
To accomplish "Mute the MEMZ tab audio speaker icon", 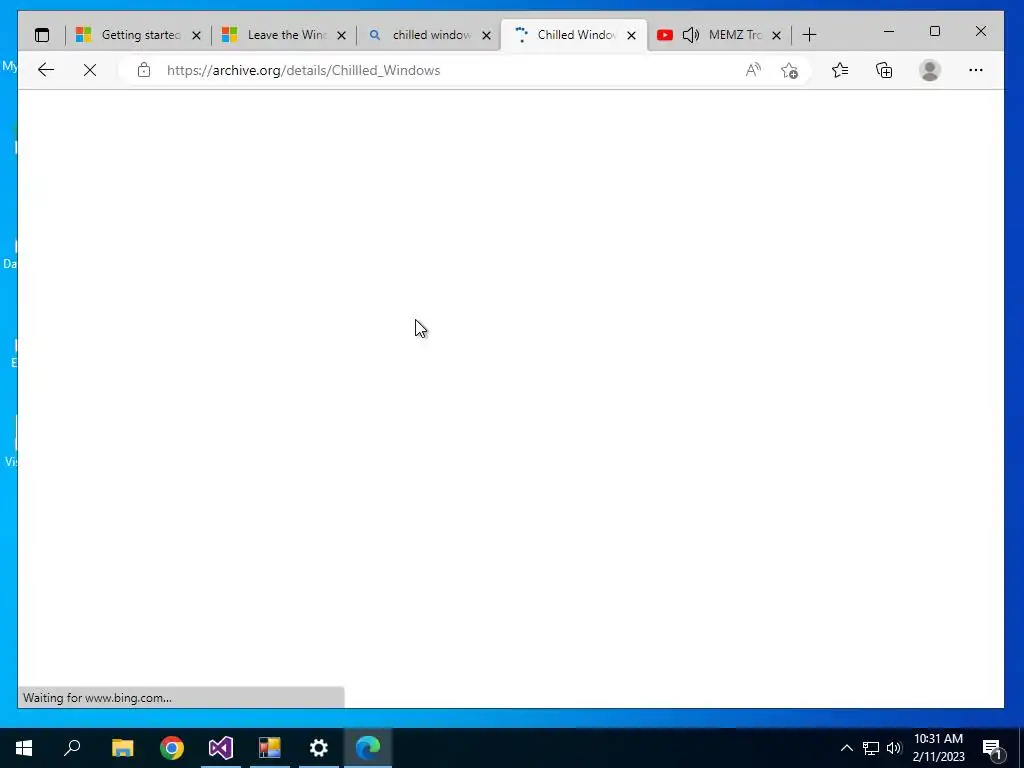I will (x=690, y=35).
